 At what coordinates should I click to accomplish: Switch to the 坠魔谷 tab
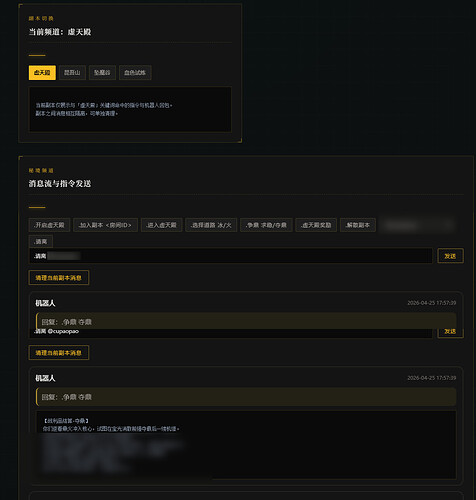(x=102, y=73)
